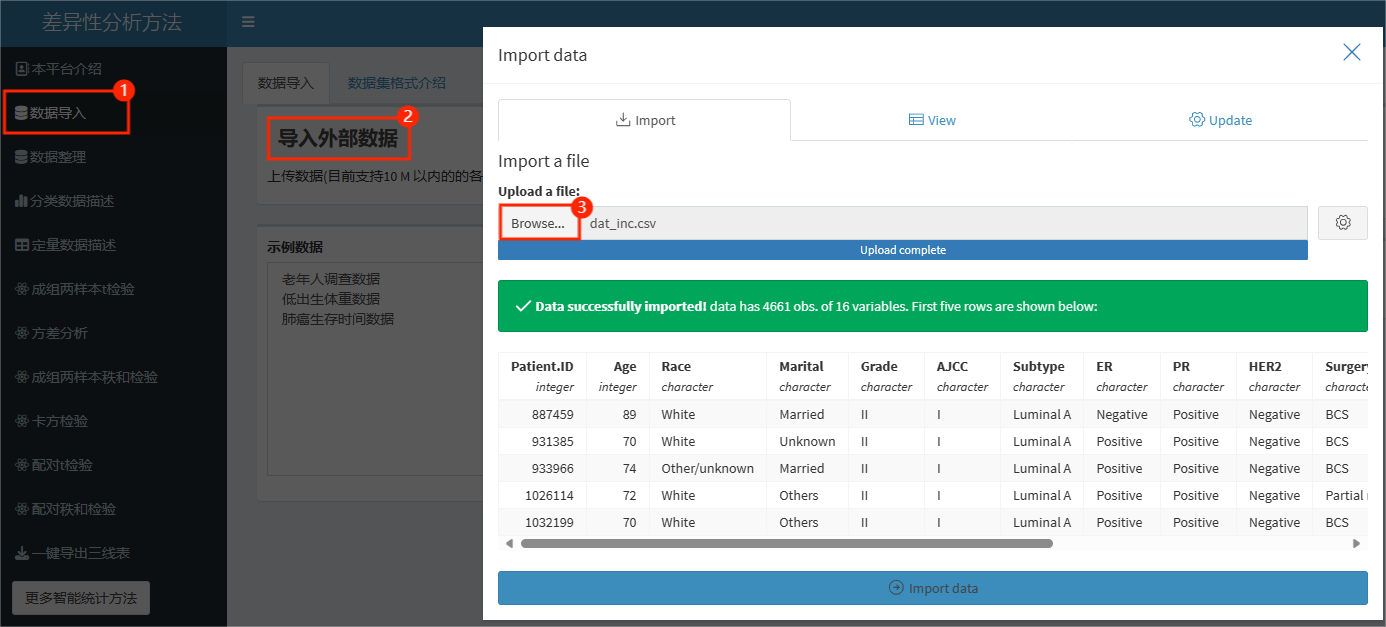
Task: Select the Import tab
Action: click(x=645, y=120)
